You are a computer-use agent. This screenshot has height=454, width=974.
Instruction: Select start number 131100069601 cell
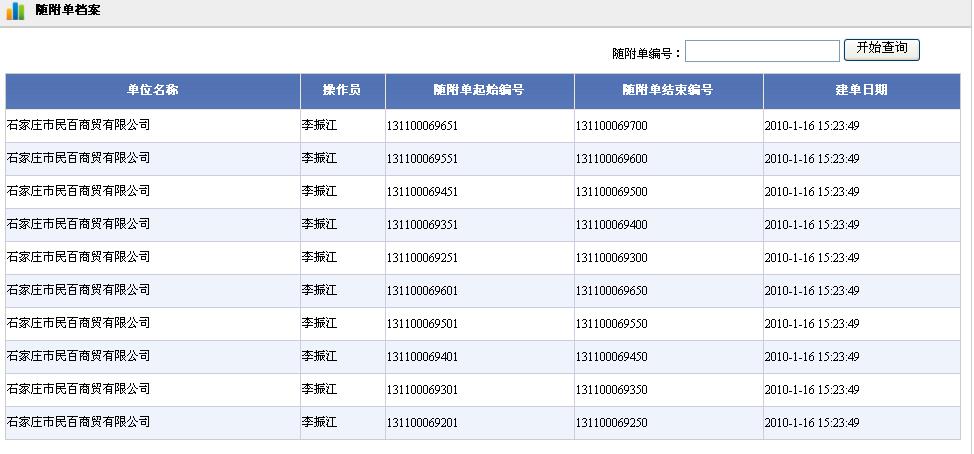tap(422, 291)
